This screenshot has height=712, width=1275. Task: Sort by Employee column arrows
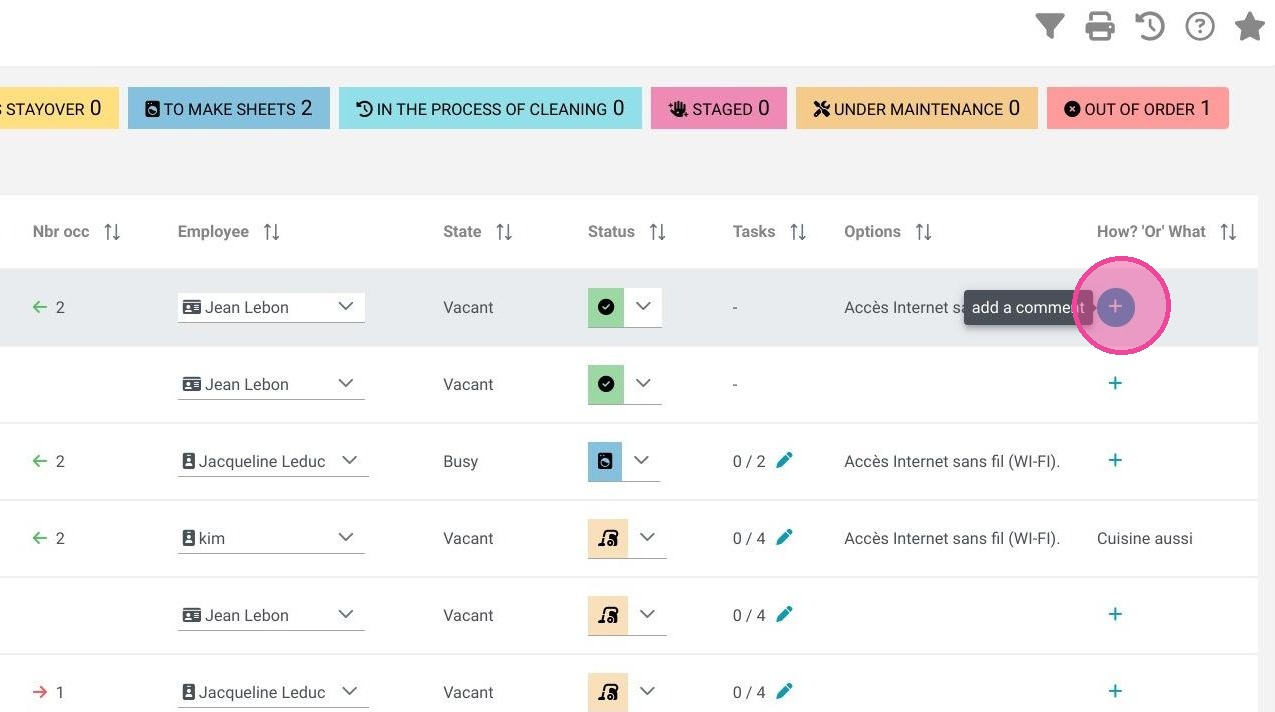coord(271,232)
